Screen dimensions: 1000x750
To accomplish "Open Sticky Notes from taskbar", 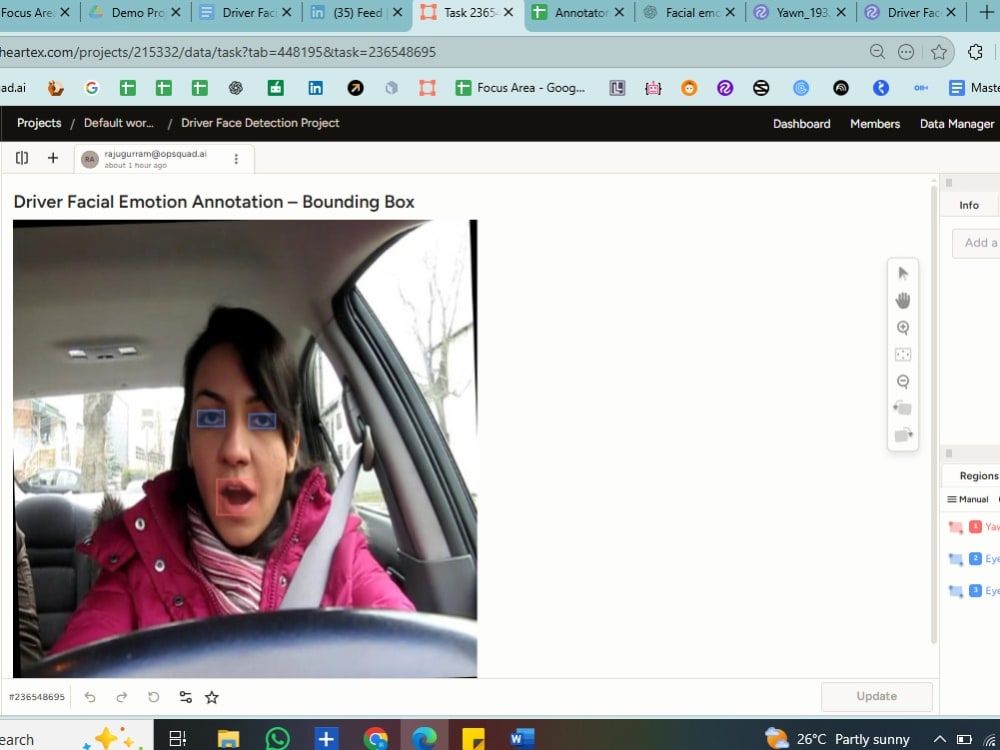I will click(473, 739).
